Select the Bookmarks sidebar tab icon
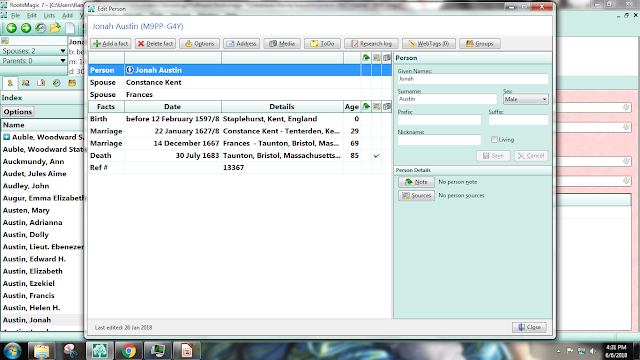 point(41,83)
